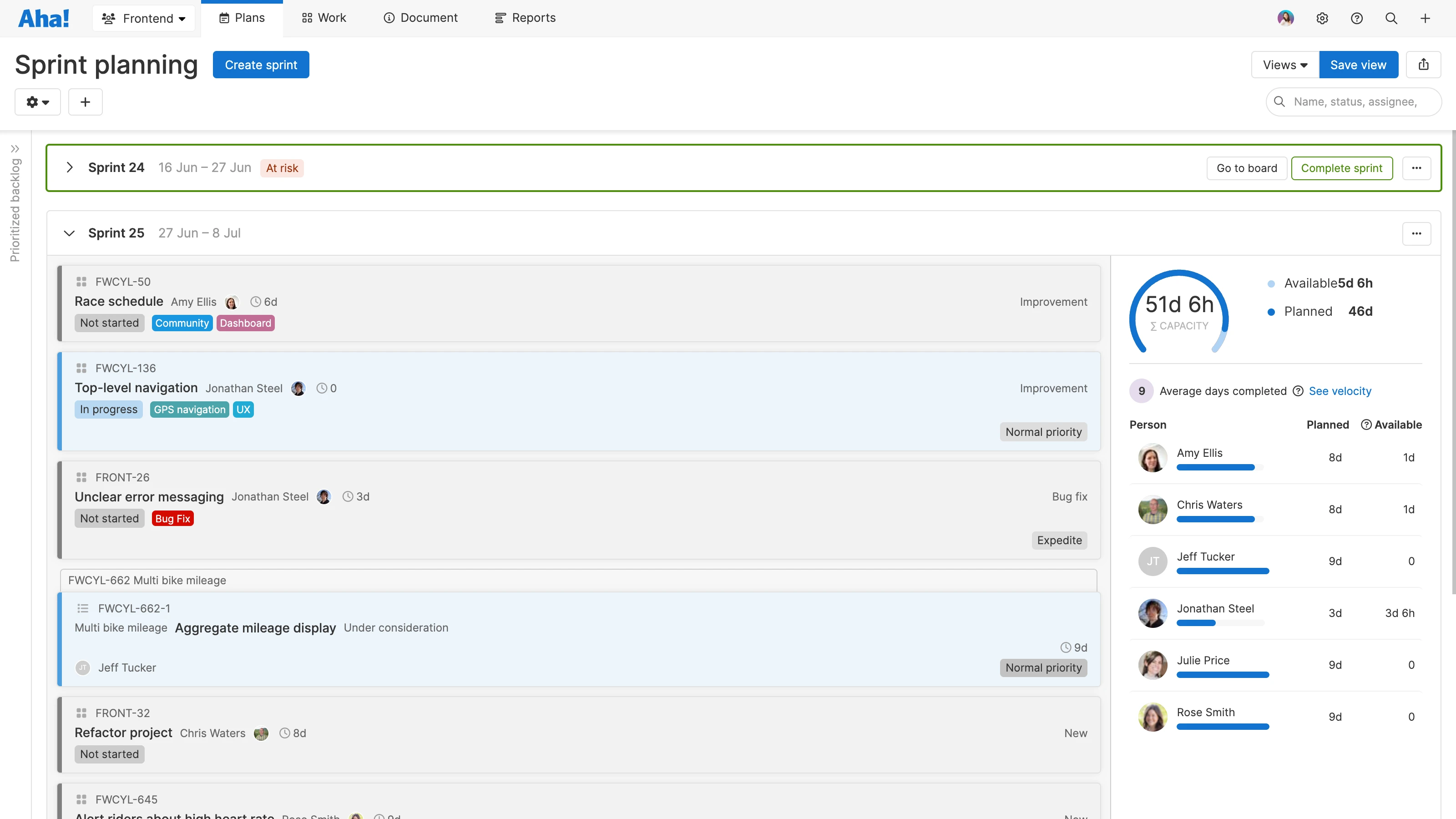Open Sprint 25 more options ellipsis
The image size is (1456, 819).
pos(1416,233)
